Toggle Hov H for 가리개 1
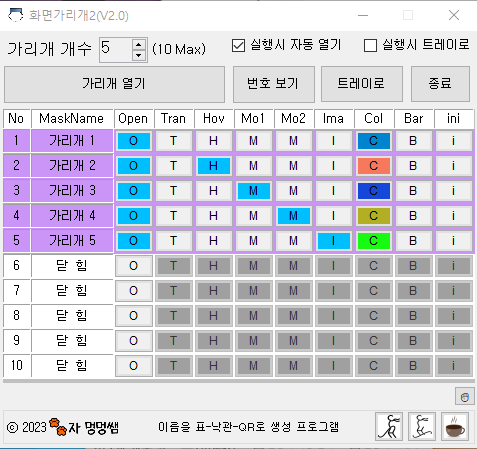This screenshot has width=477, height=449. 213,141
